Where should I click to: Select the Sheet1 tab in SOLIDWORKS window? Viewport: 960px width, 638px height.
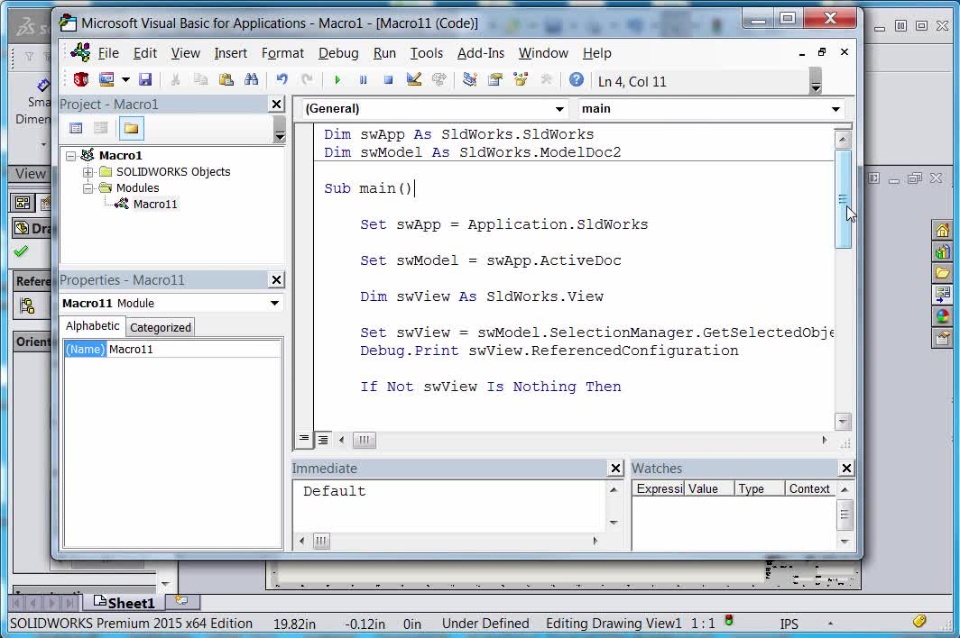coord(125,602)
